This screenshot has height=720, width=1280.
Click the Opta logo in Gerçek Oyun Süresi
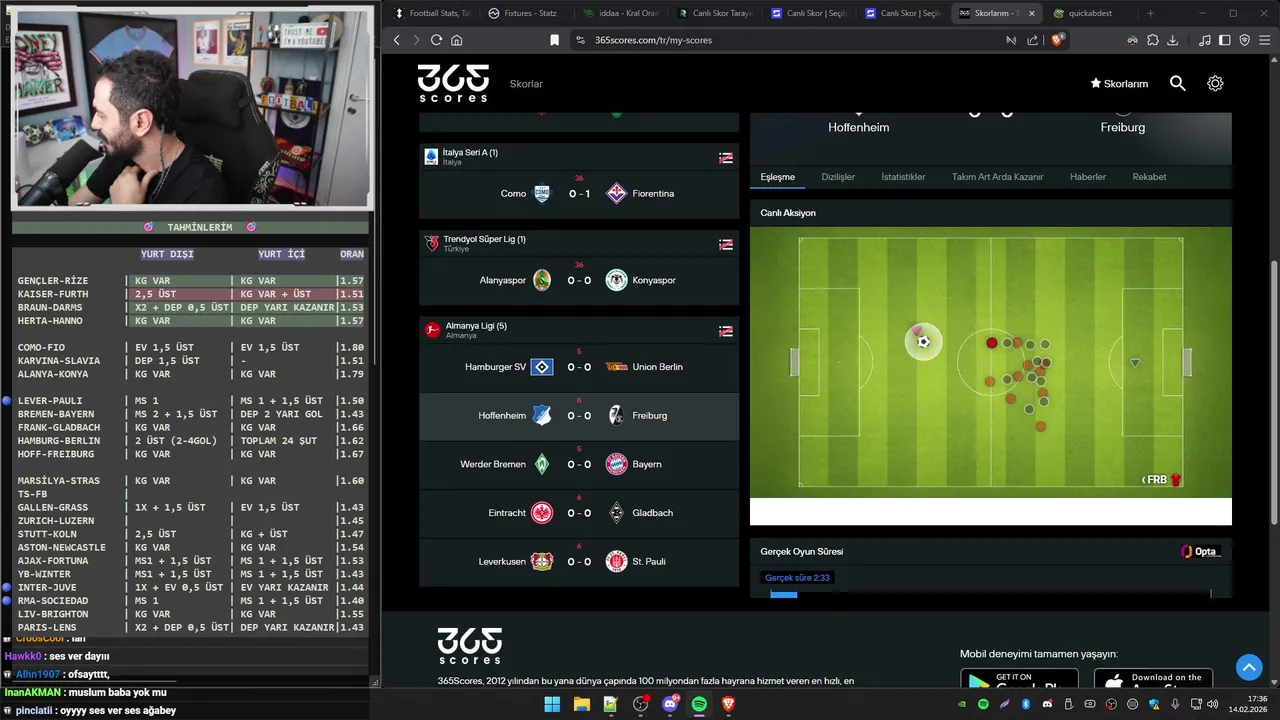[x=1200, y=551]
